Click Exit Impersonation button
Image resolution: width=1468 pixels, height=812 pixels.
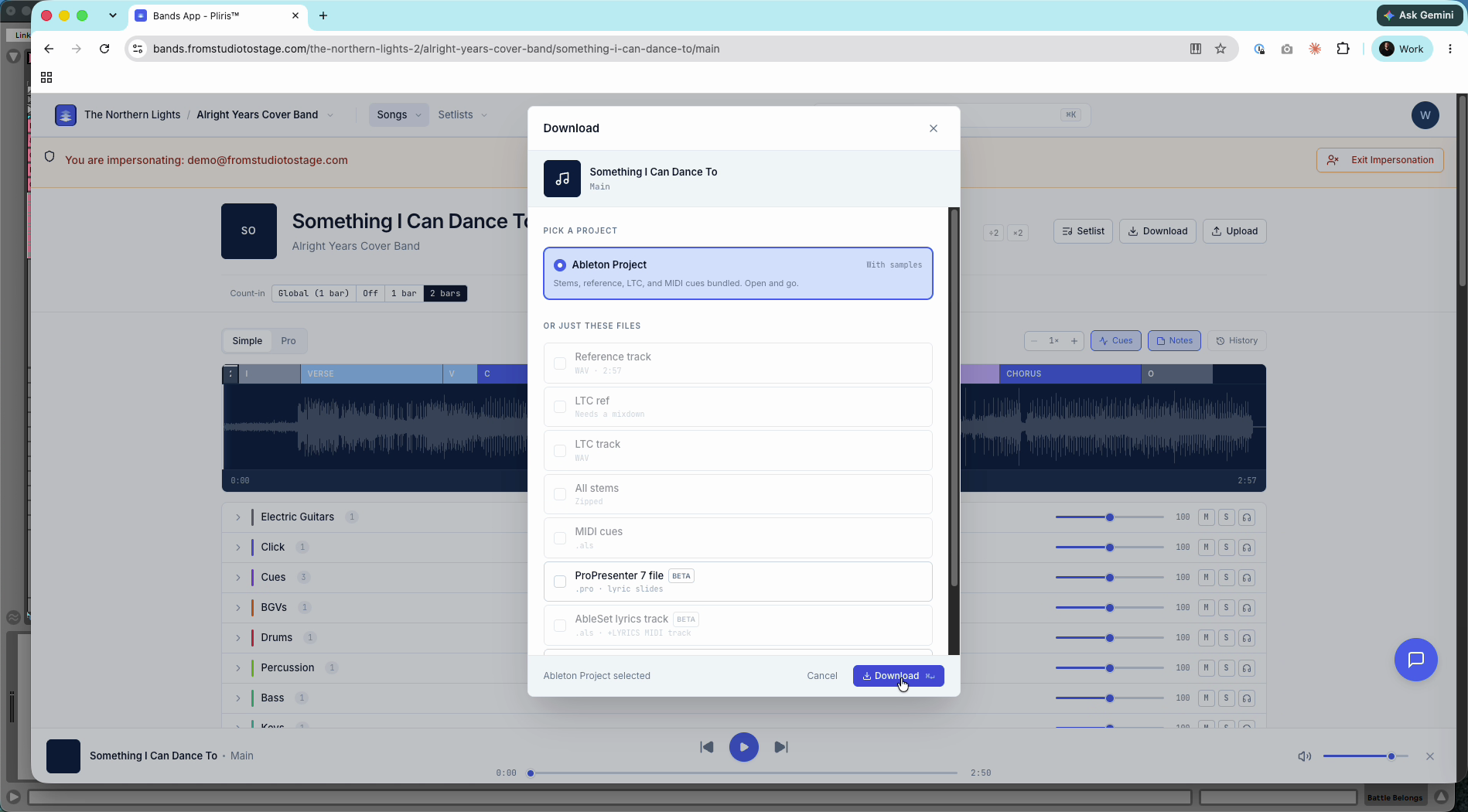pos(1380,160)
